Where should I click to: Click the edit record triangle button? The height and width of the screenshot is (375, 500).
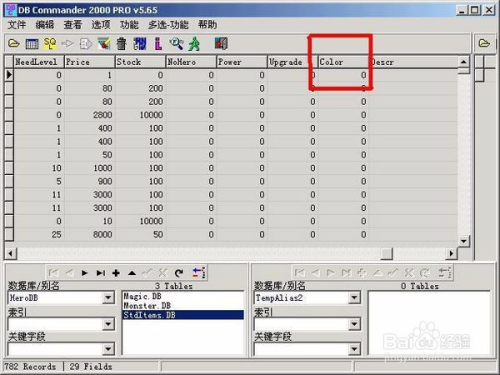point(132,273)
